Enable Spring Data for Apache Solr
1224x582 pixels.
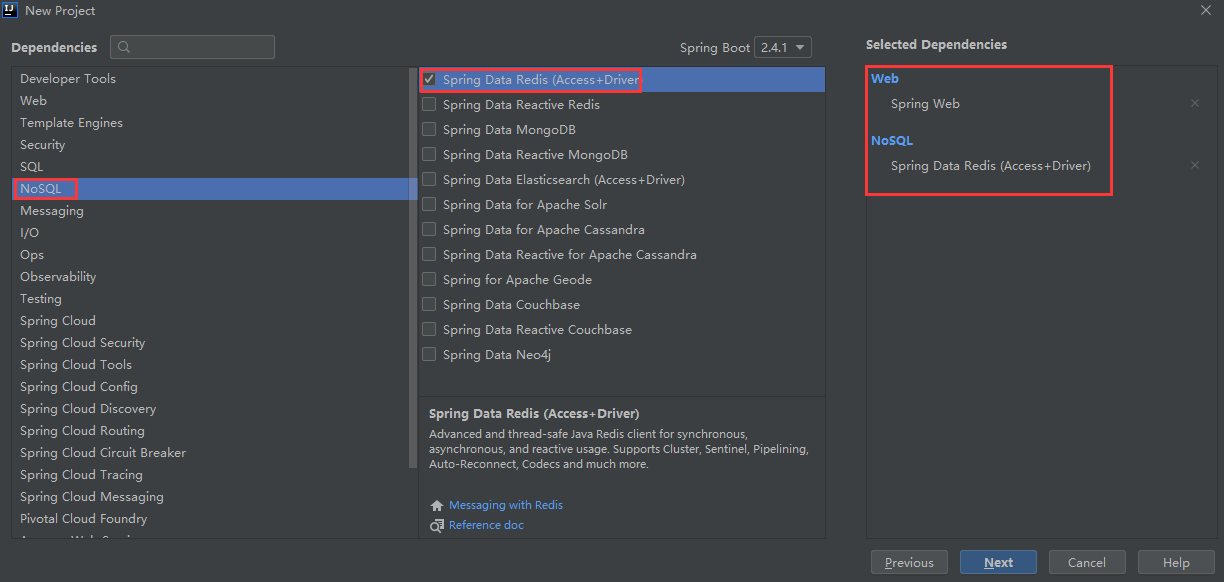pyautogui.click(x=429, y=204)
